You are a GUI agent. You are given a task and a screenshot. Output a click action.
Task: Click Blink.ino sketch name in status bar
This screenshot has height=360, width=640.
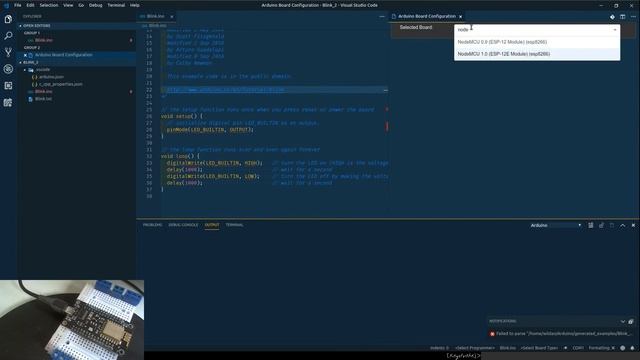(508, 348)
